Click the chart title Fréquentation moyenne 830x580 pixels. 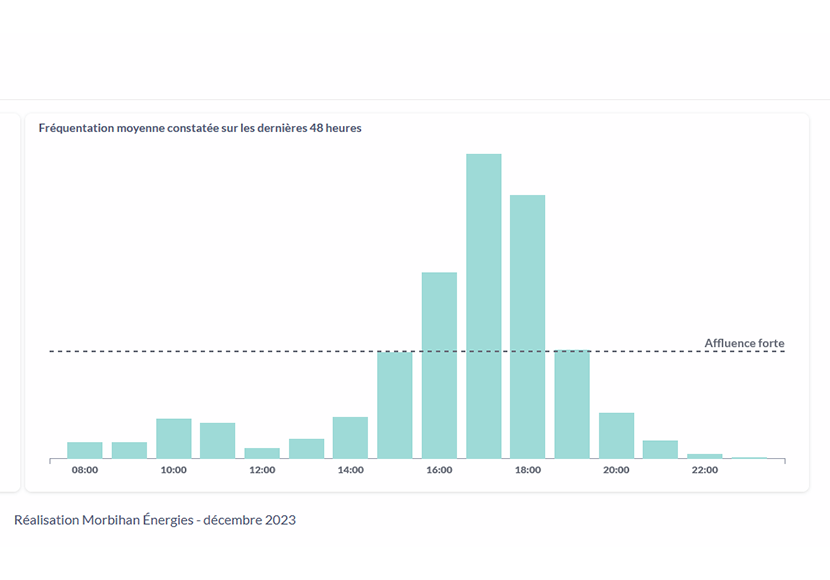[x=200, y=128]
